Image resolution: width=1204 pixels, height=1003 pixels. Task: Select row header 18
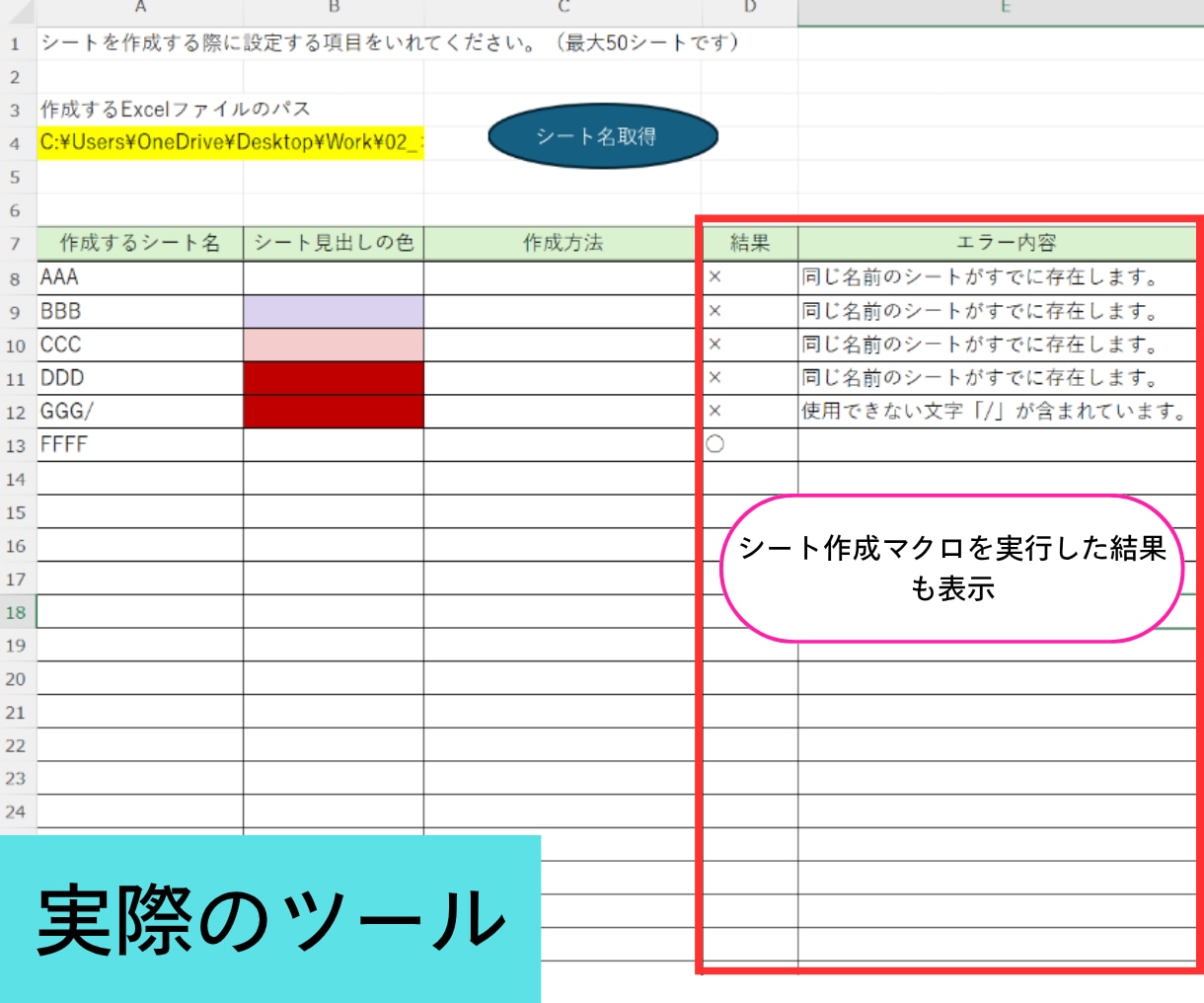point(17,612)
